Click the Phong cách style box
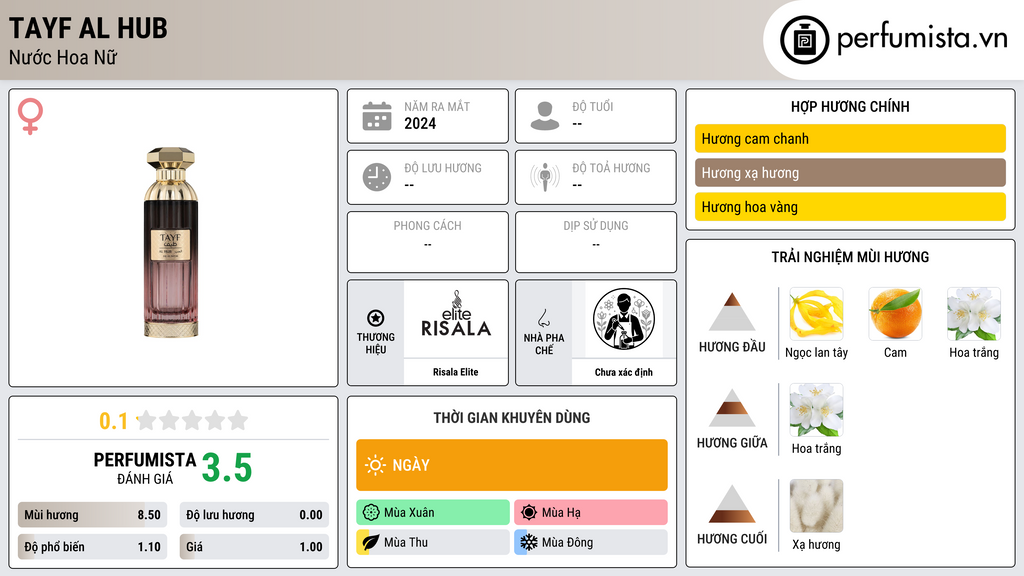Image resolution: width=1024 pixels, height=576 pixels. 428,242
